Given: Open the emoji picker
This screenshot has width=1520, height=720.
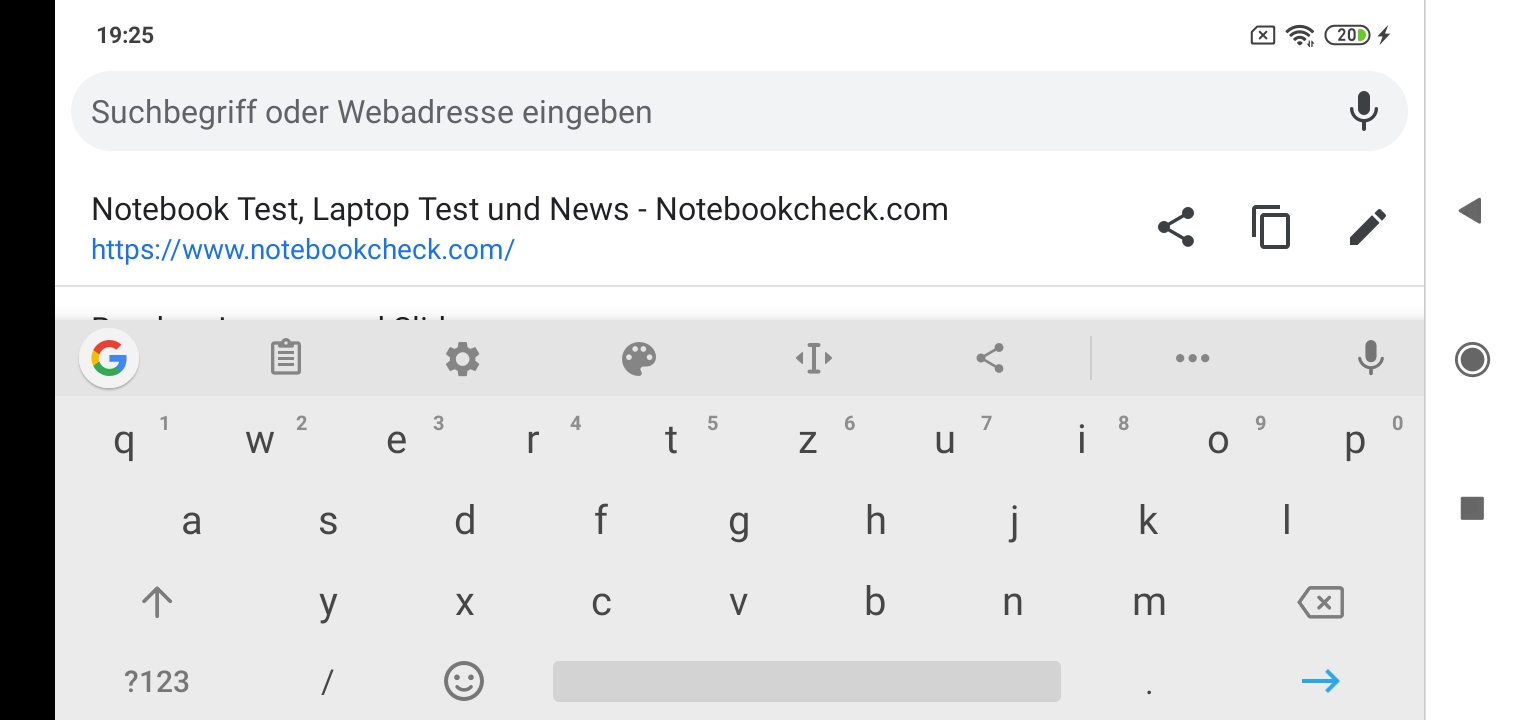Looking at the screenshot, I should 463,682.
